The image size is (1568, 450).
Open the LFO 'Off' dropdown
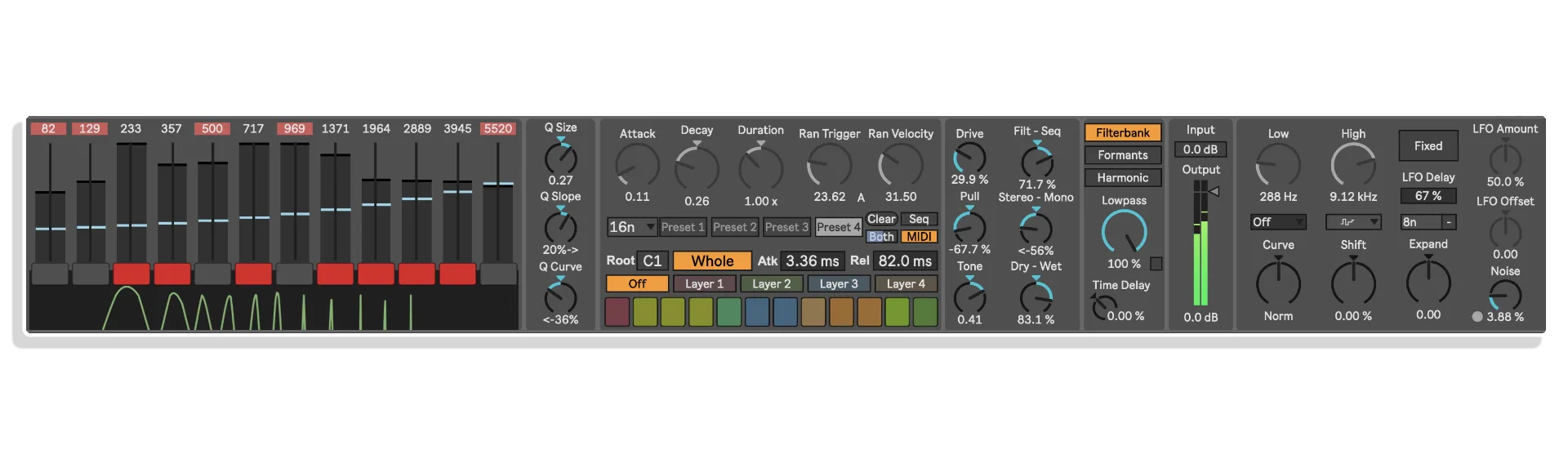coord(1278,222)
